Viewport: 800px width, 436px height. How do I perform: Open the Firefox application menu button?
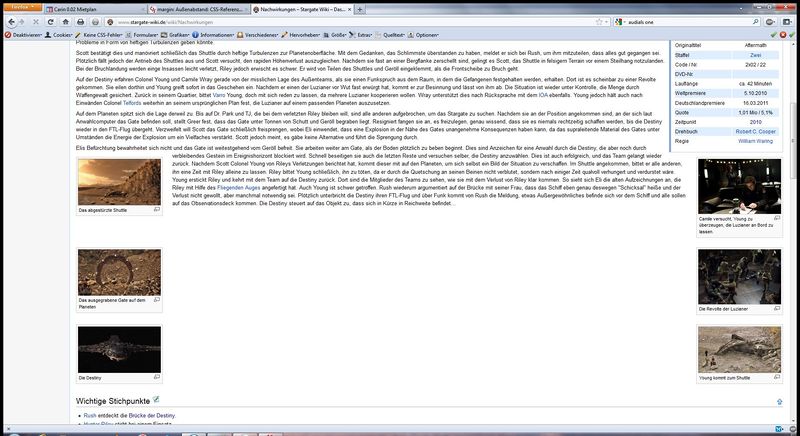(x=19, y=6)
